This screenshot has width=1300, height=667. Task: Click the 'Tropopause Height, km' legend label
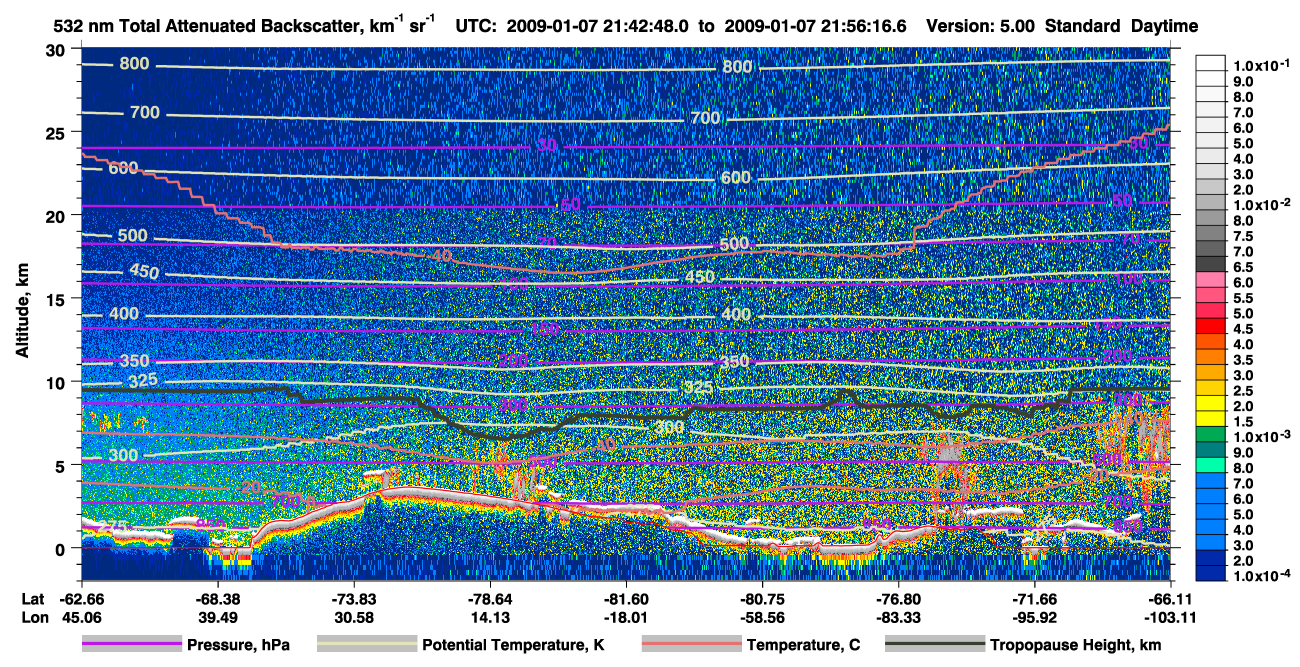coord(1076,645)
